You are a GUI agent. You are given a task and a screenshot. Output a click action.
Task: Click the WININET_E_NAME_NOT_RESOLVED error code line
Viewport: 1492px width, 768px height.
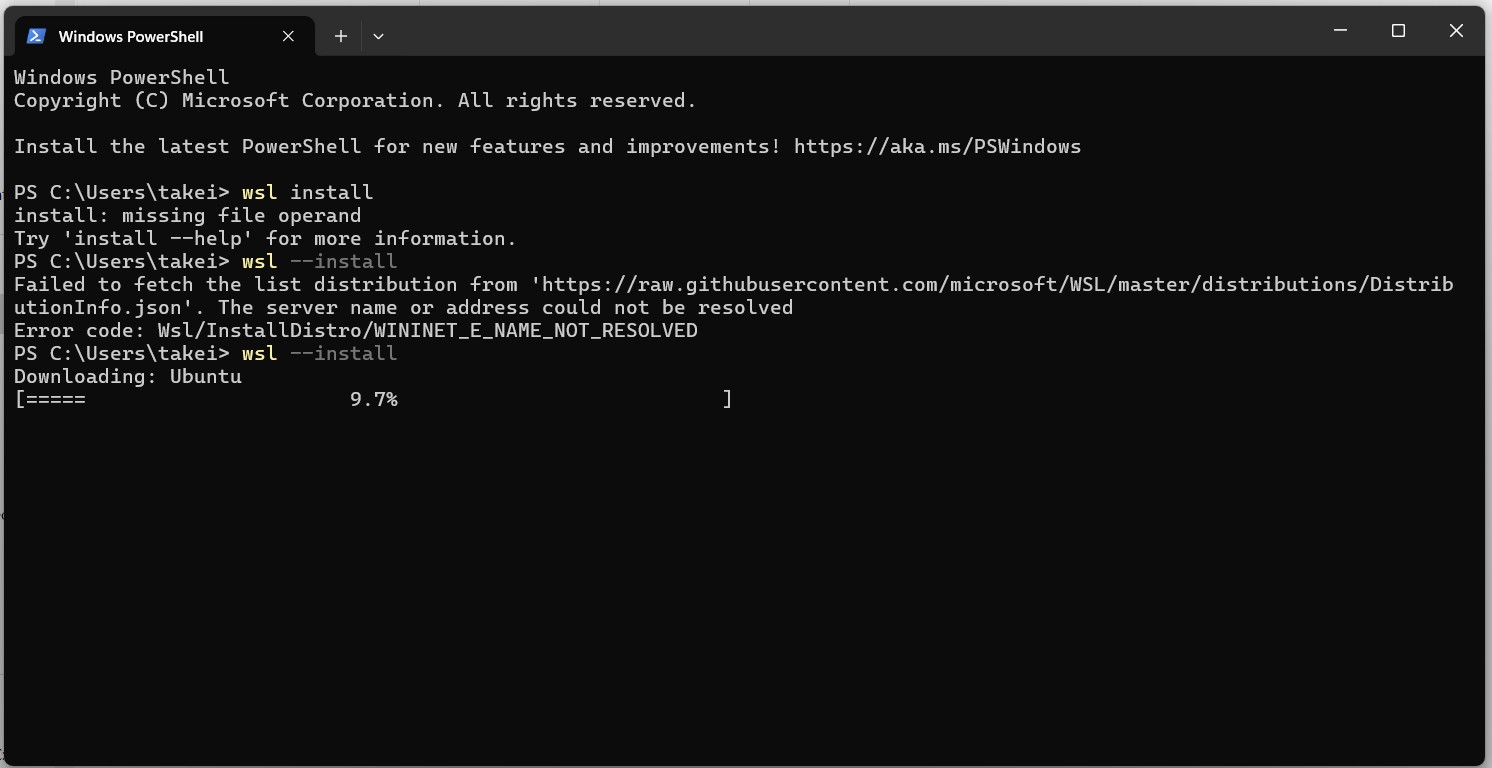click(x=356, y=330)
